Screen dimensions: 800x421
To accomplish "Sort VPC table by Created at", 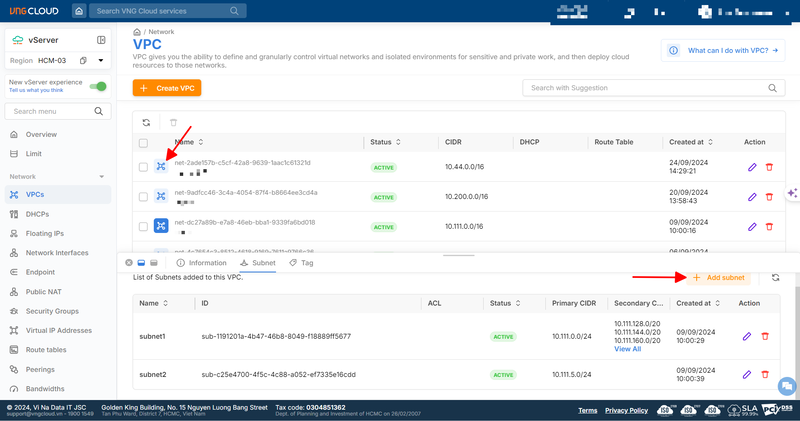I will tap(686, 143).
